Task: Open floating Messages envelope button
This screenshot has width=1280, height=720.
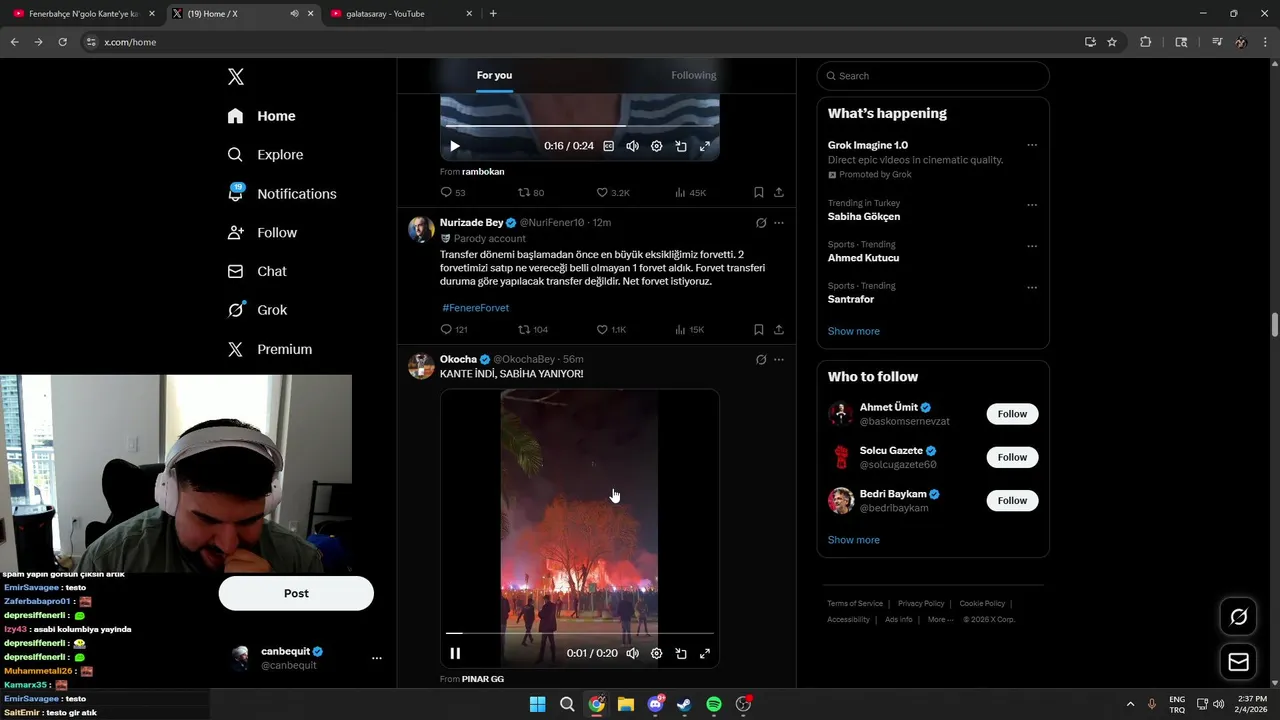Action: (x=1238, y=662)
